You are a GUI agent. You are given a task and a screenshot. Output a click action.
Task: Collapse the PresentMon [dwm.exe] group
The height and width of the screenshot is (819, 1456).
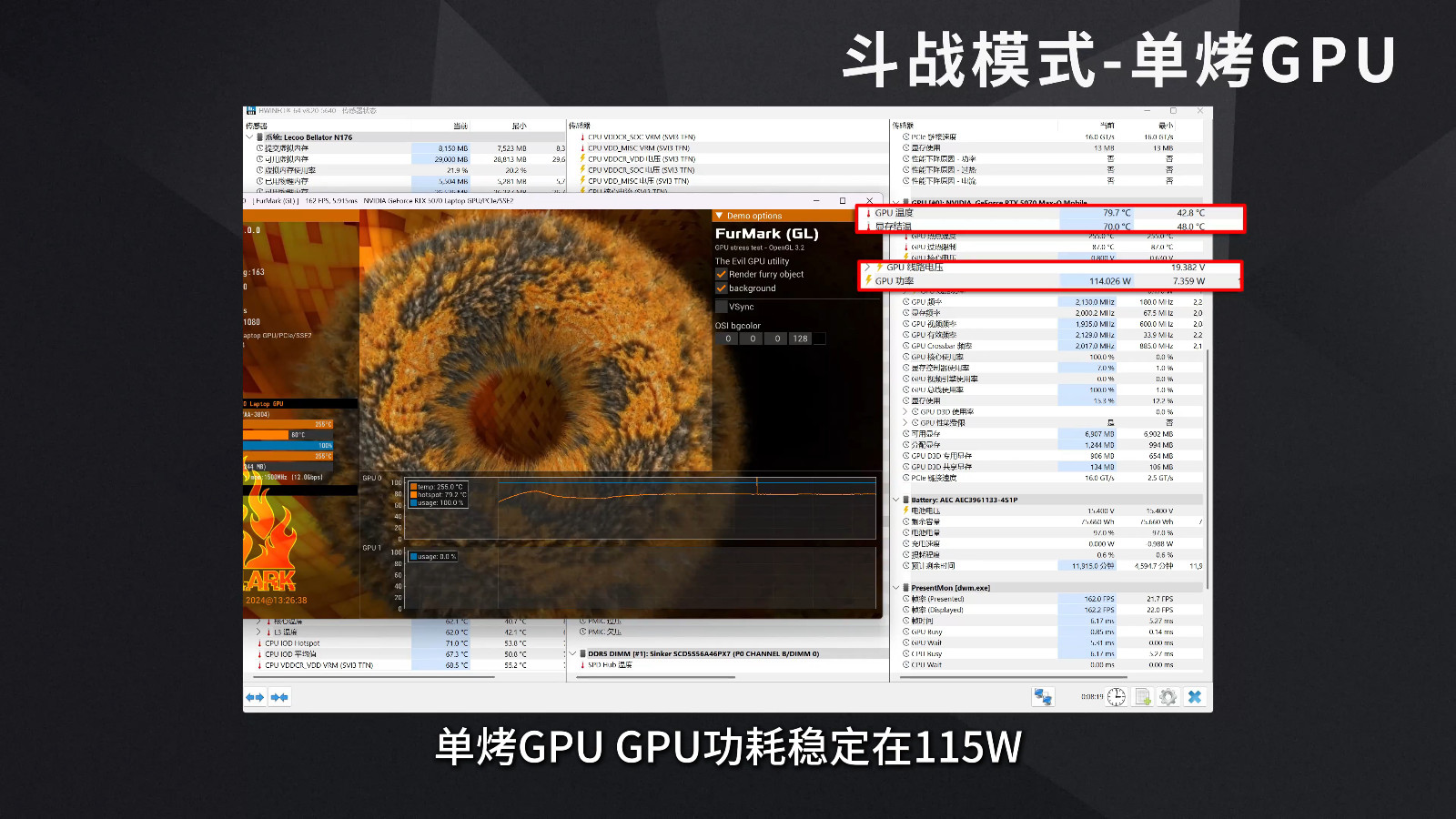pyautogui.click(x=895, y=588)
